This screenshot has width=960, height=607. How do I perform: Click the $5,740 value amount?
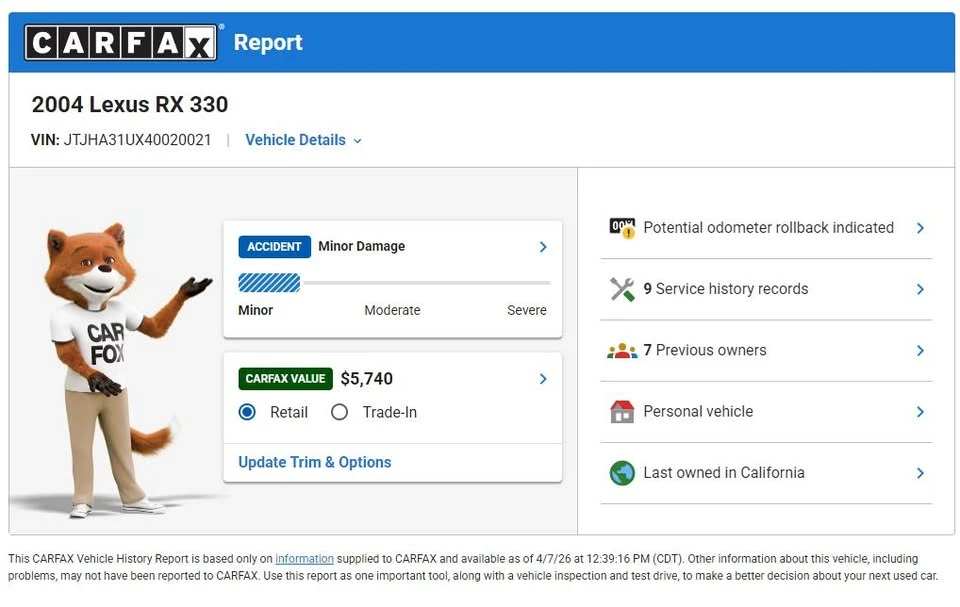coord(367,379)
